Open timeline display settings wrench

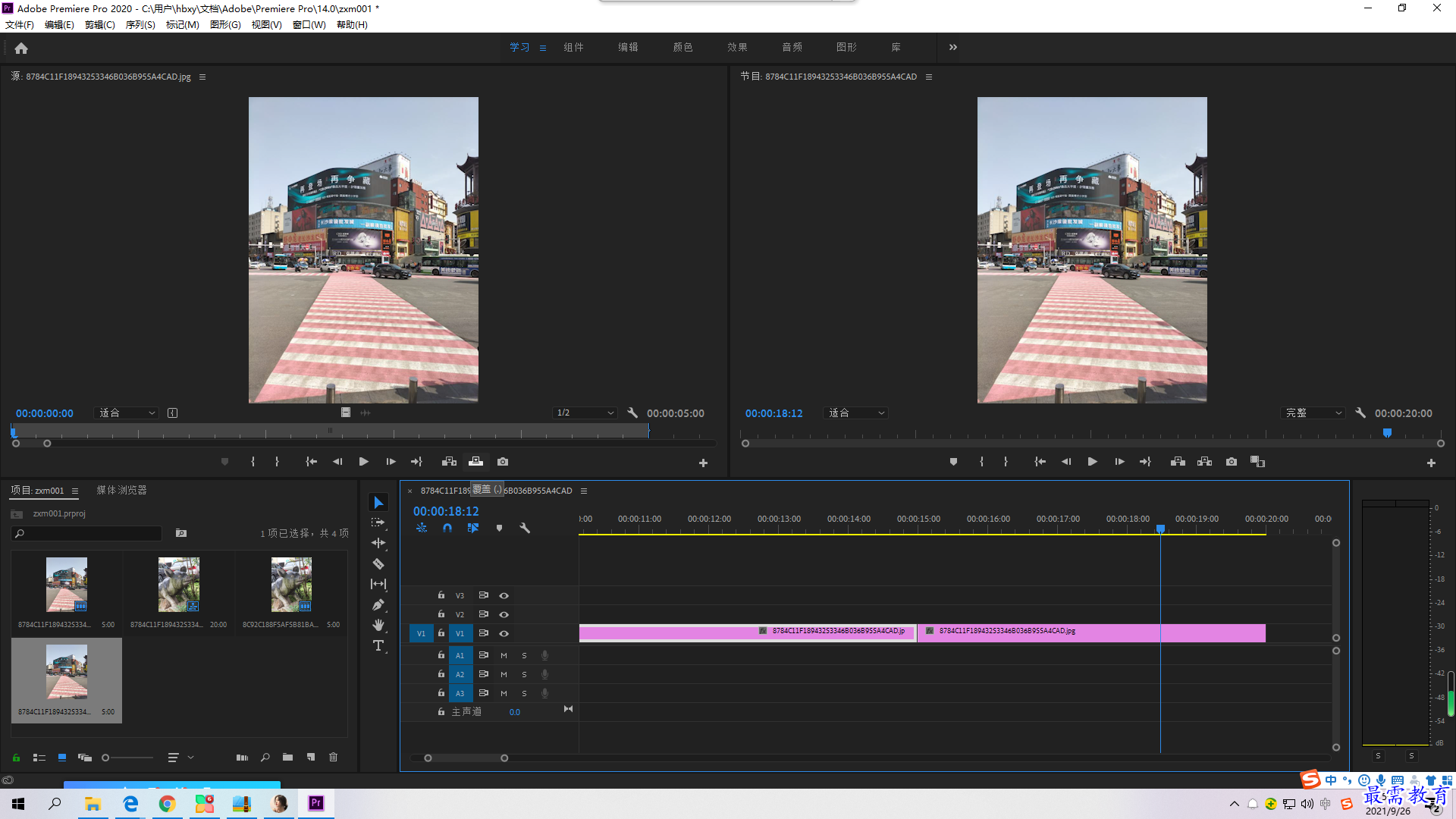pos(524,528)
